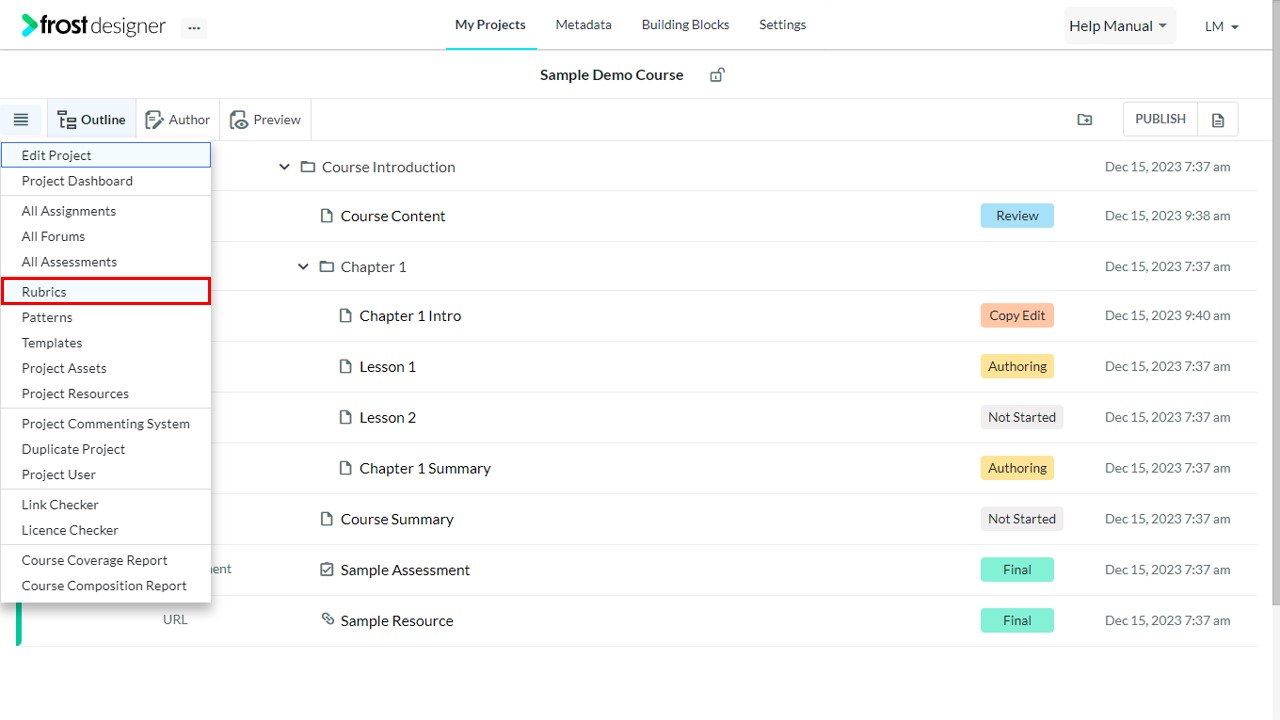Click the Chapter 1 folder icon

[327, 267]
